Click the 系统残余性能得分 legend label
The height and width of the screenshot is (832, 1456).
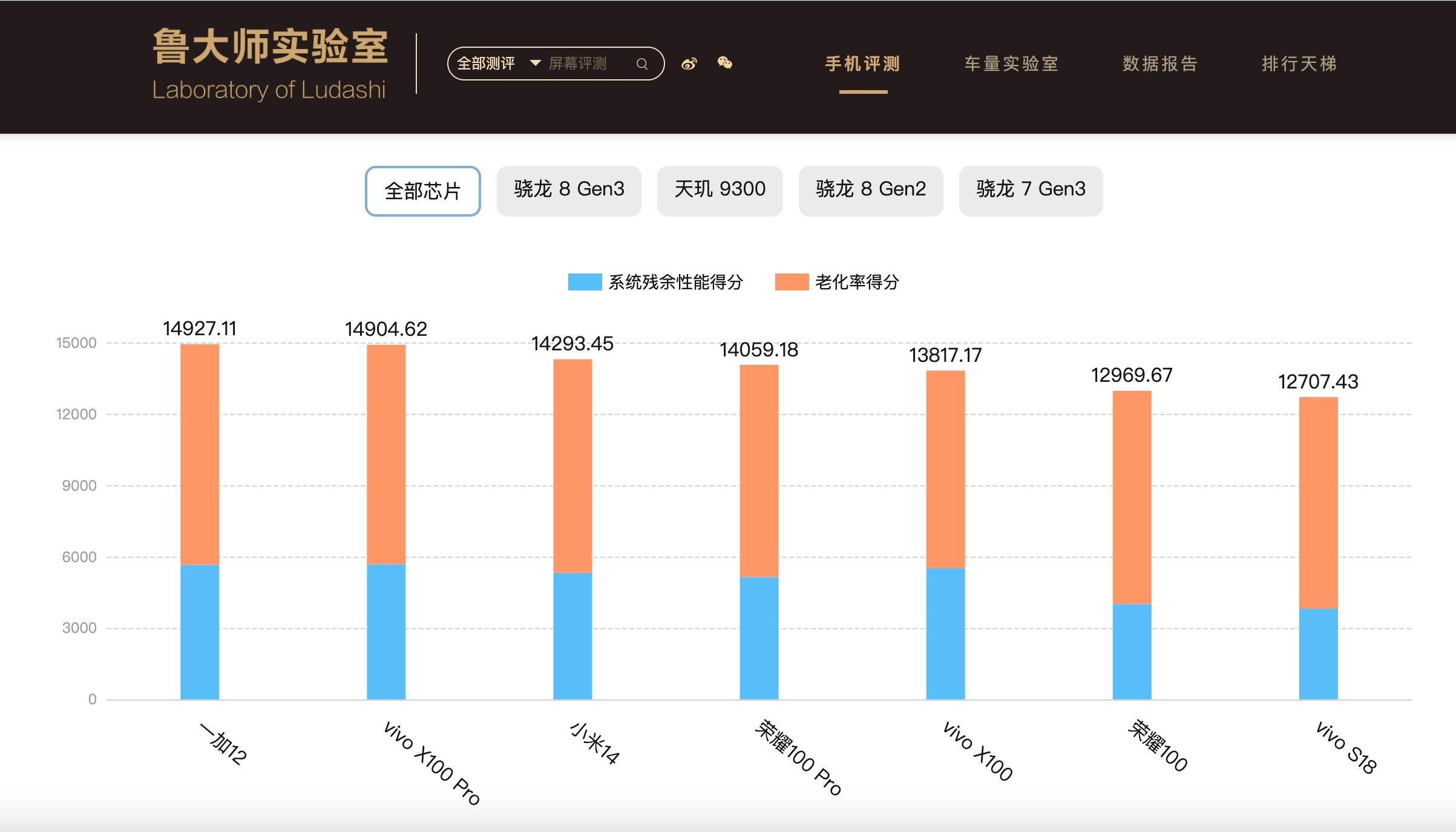[675, 282]
